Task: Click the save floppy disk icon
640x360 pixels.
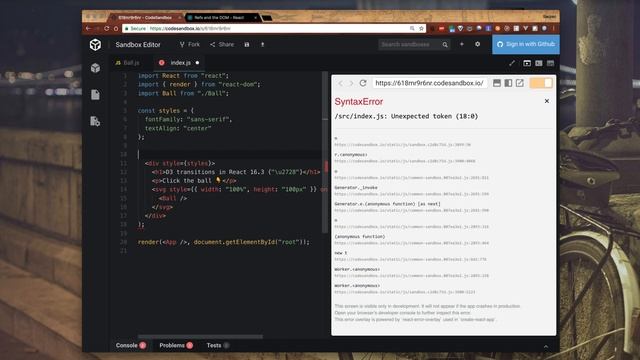Action: (x=247, y=44)
